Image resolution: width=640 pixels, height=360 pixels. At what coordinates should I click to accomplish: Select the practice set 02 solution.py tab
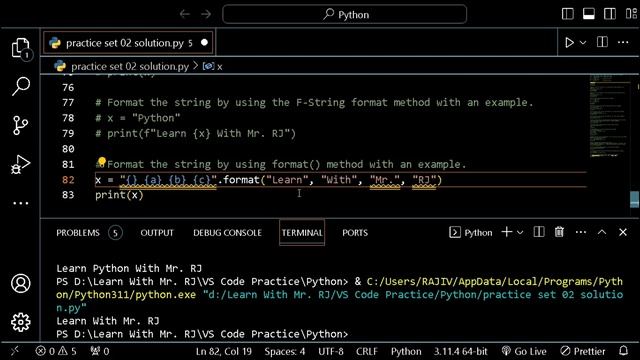click(128, 42)
